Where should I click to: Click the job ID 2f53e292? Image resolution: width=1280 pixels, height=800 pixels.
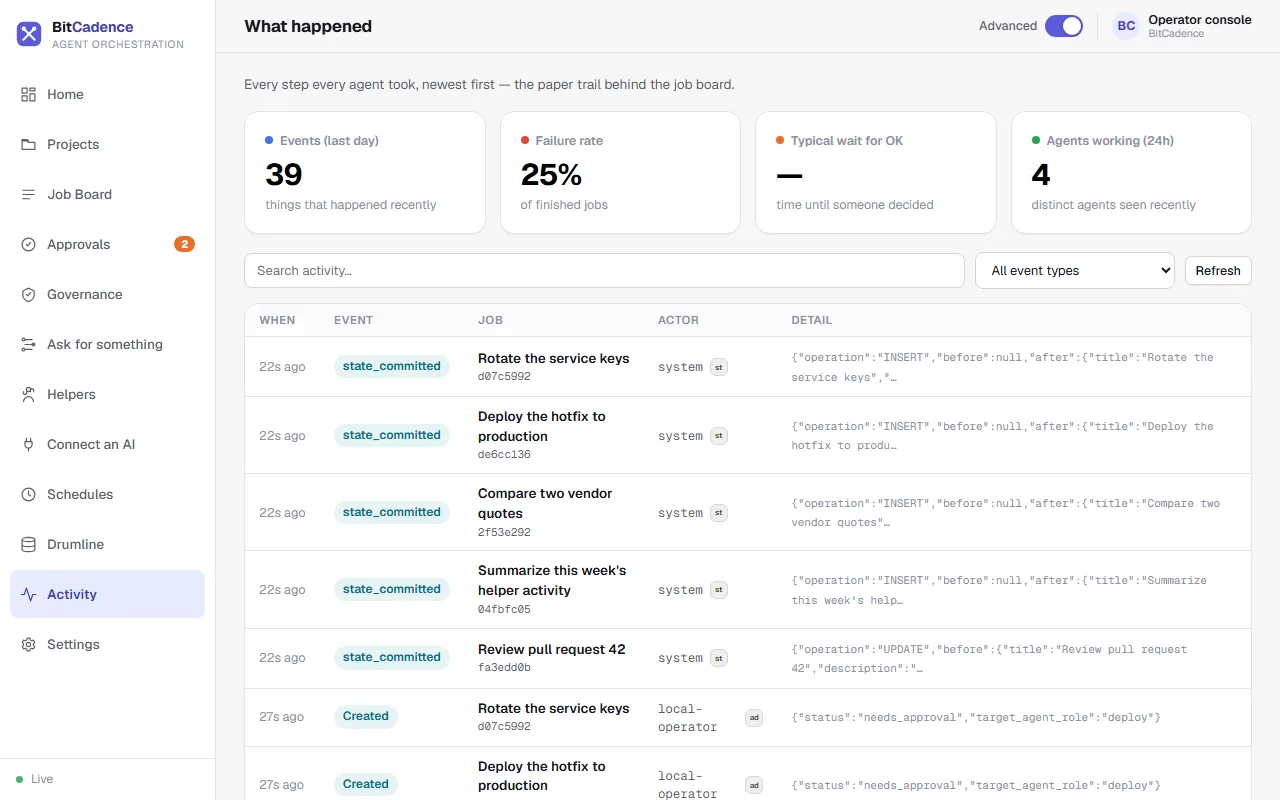[x=504, y=532]
